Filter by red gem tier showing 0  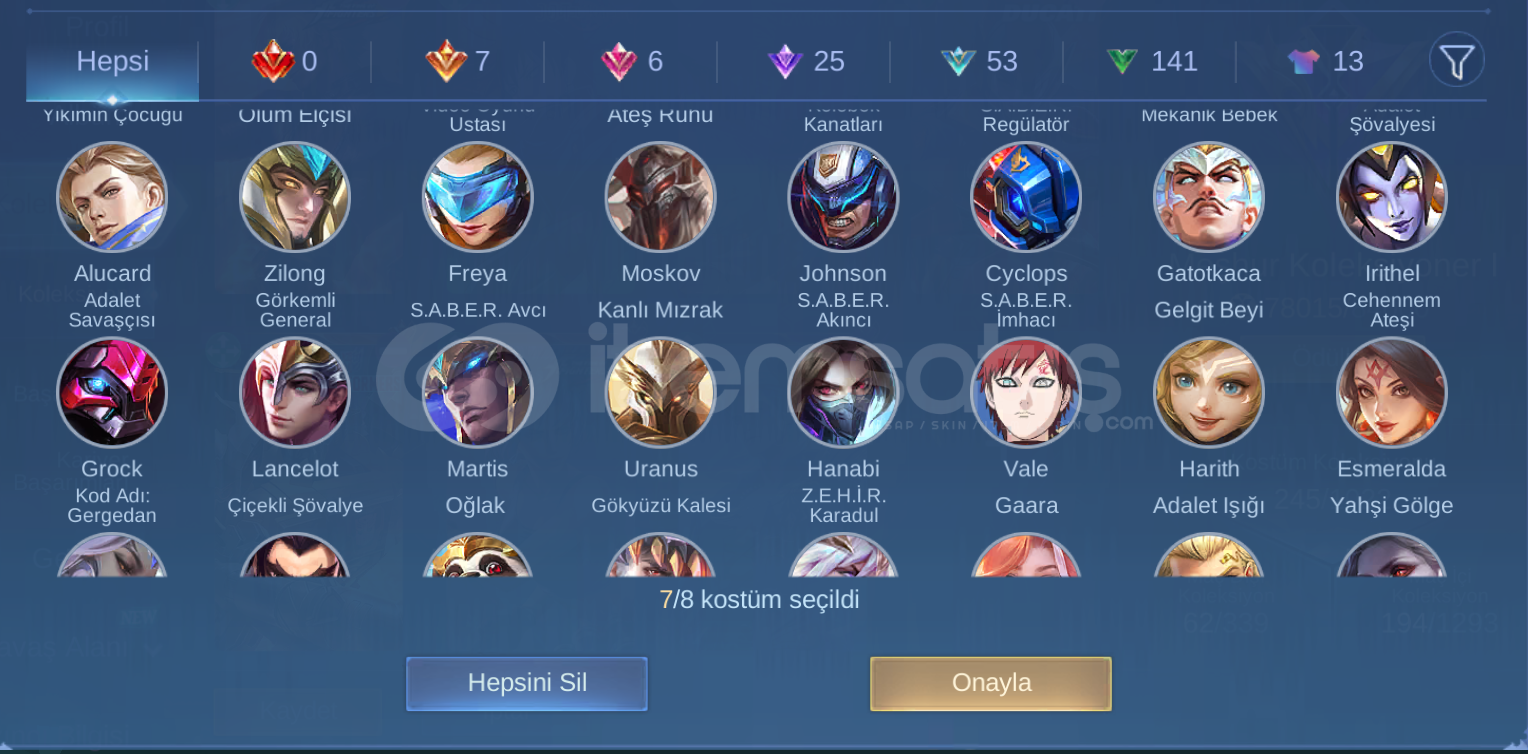(x=285, y=62)
